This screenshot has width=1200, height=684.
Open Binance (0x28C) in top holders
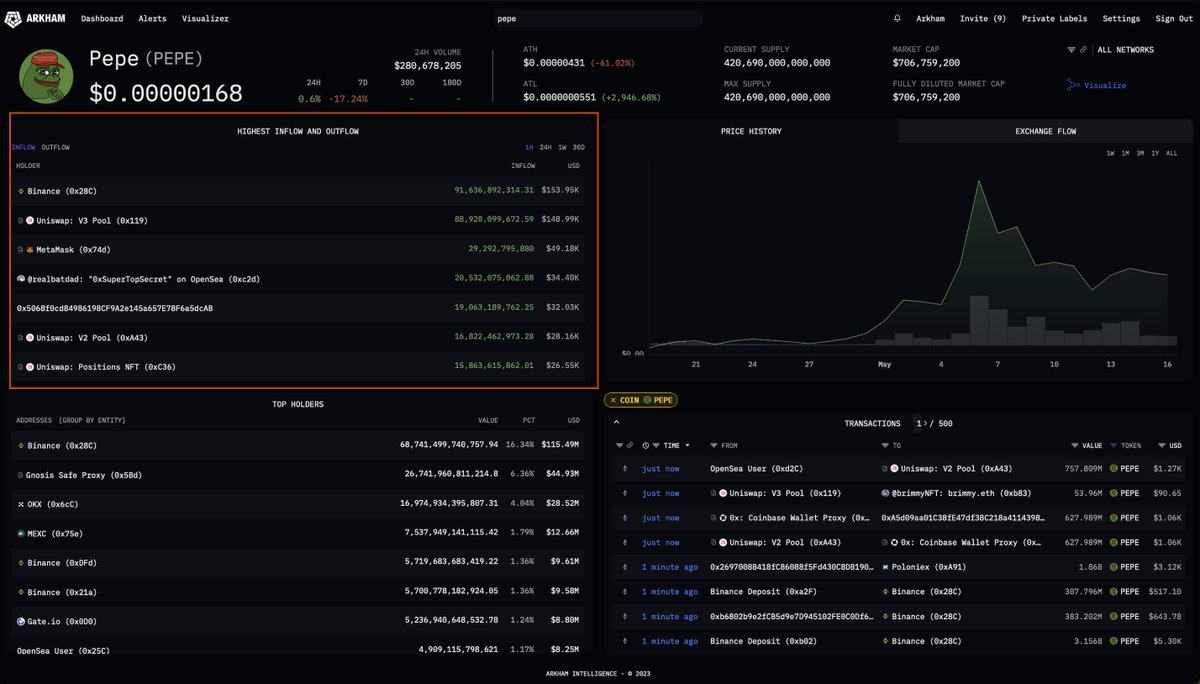click(x=62, y=445)
